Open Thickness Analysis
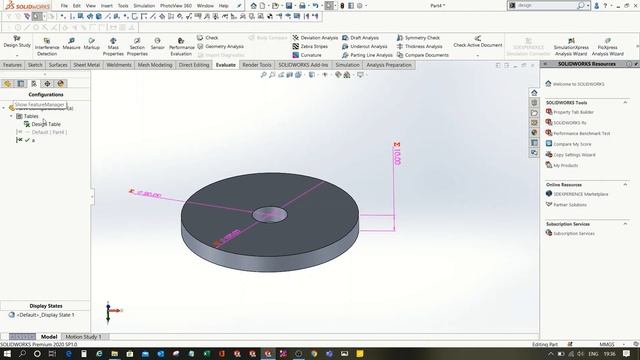The height and width of the screenshot is (360, 640). click(419, 47)
